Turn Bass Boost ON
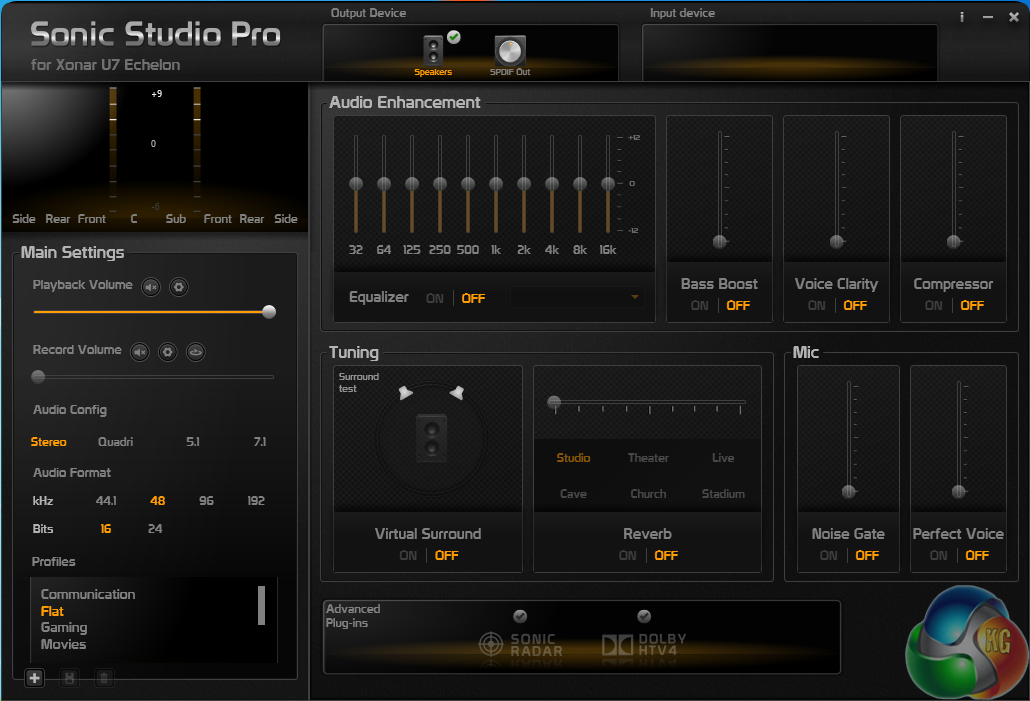The image size is (1030, 701). (700, 305)
